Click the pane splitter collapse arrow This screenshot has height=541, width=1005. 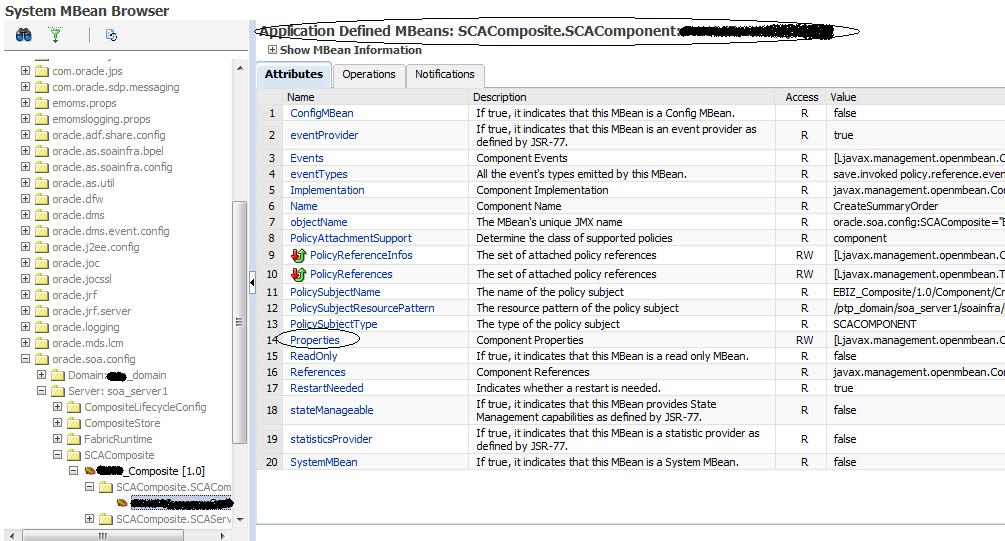(x=252, y=282)
